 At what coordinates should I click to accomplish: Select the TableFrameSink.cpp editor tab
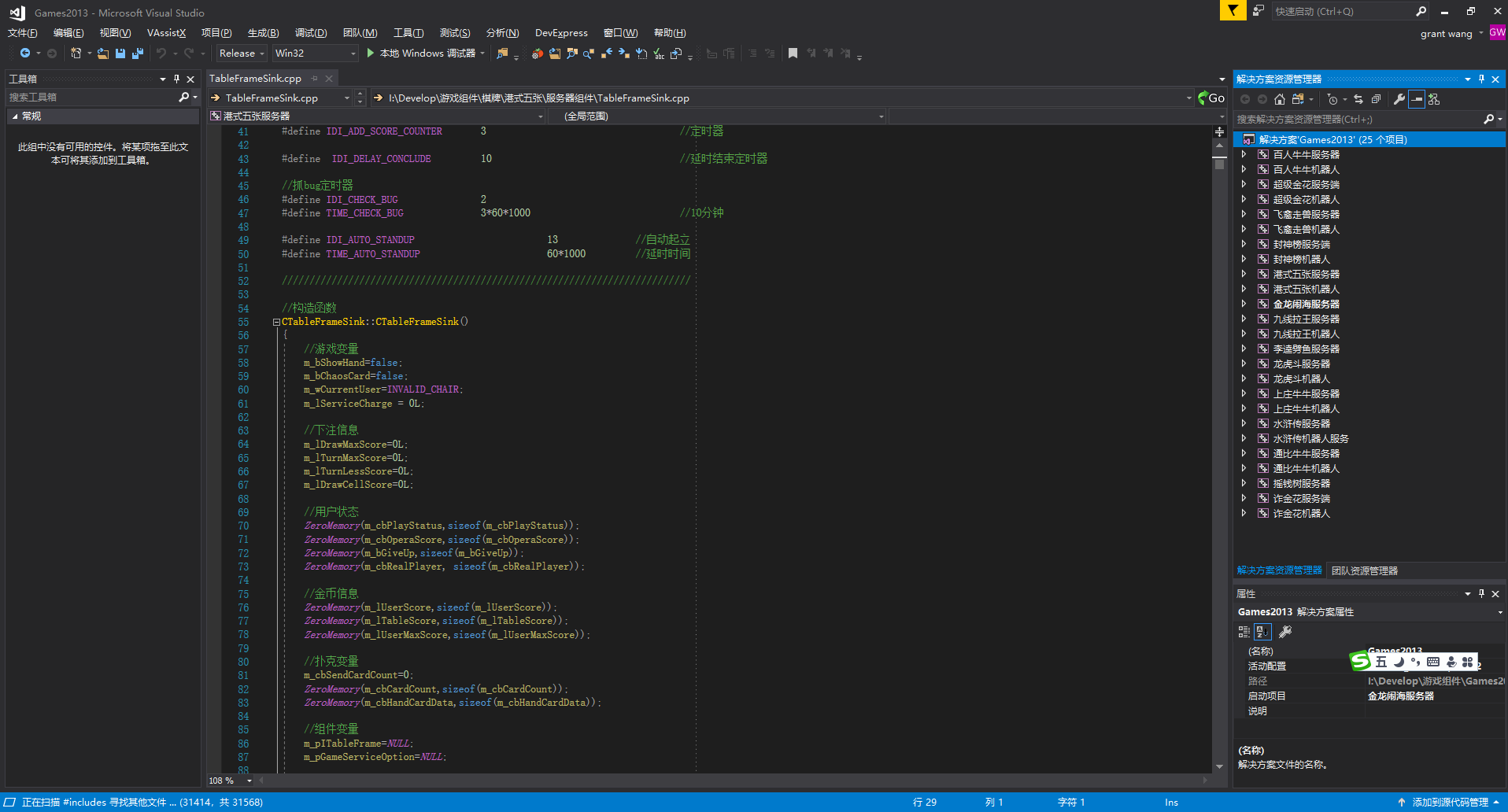(255, 78)
